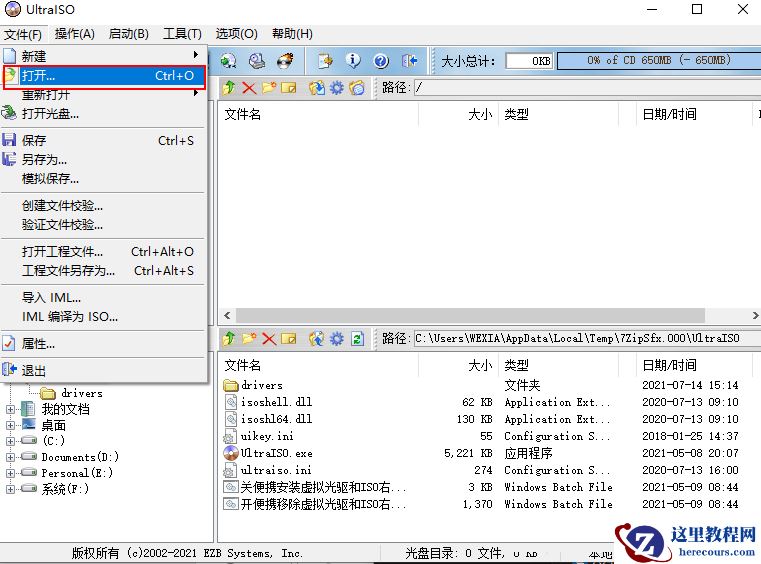Image resolution: width=761 pixels, height=564 pixels.
Task: Click extract icon in image pane toolbar
Action: click(317, 88)
